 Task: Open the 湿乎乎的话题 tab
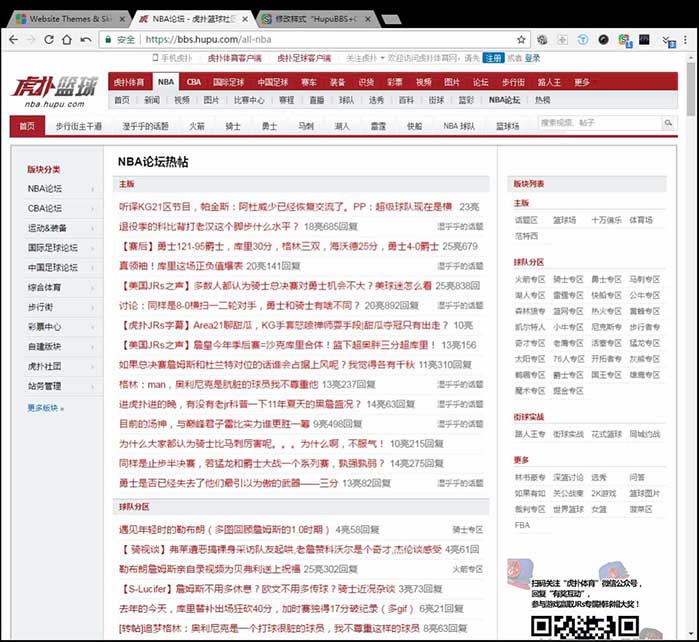[x=145, y=126]
